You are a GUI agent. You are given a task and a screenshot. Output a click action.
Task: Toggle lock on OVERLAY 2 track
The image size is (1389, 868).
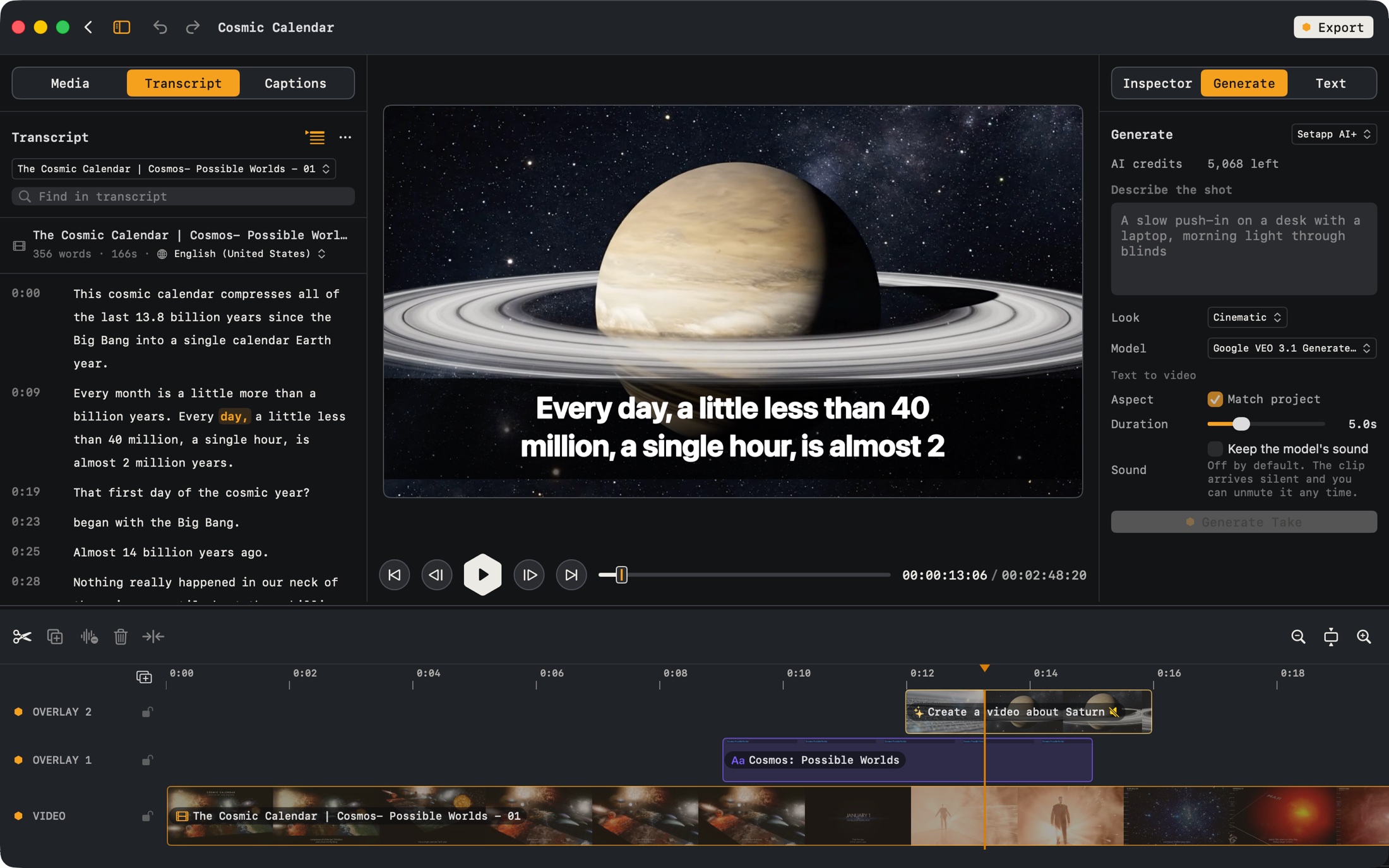(x=147, y=711)
